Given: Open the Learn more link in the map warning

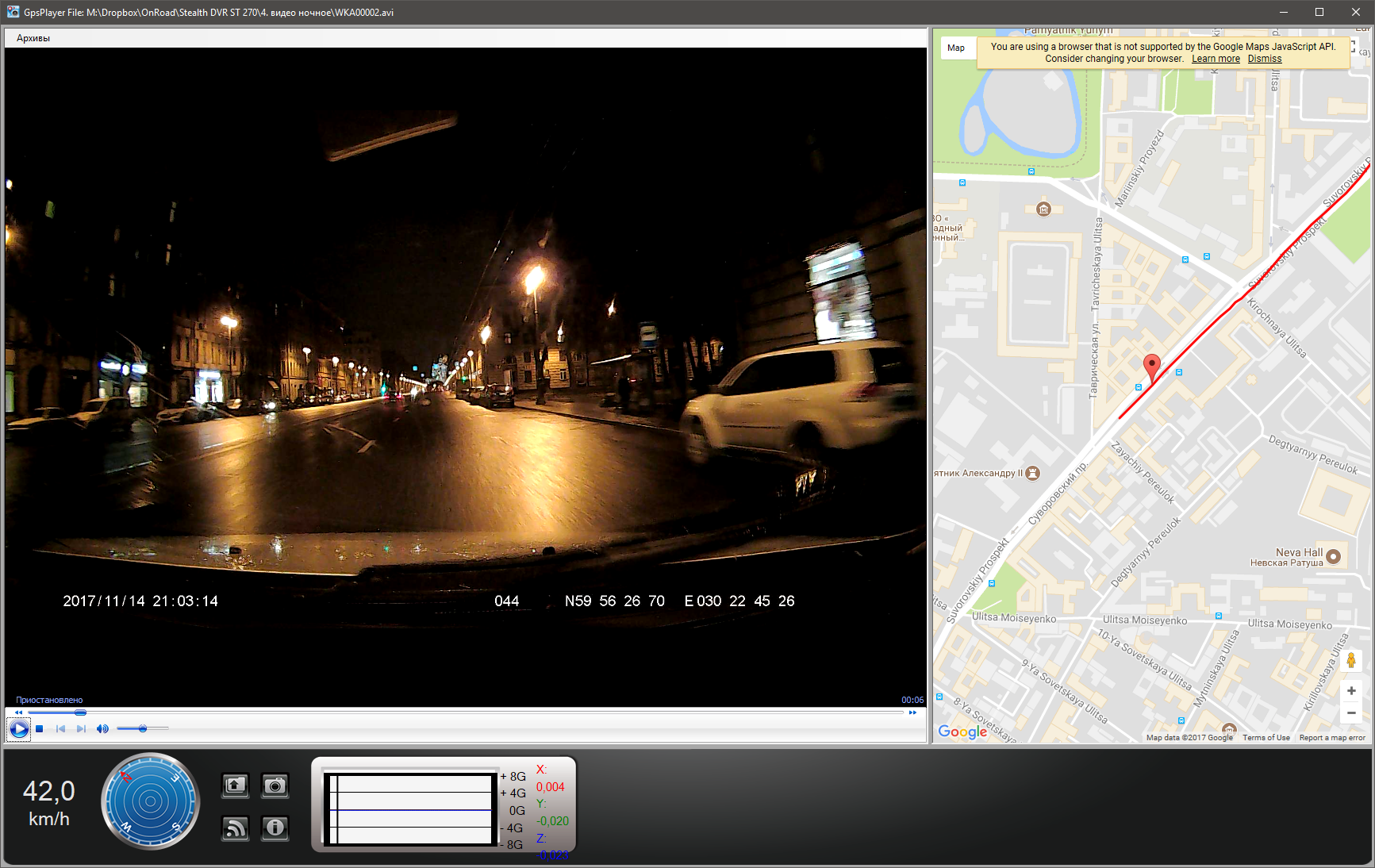Looking at the screenshot, I should [x=1216, y=59].
